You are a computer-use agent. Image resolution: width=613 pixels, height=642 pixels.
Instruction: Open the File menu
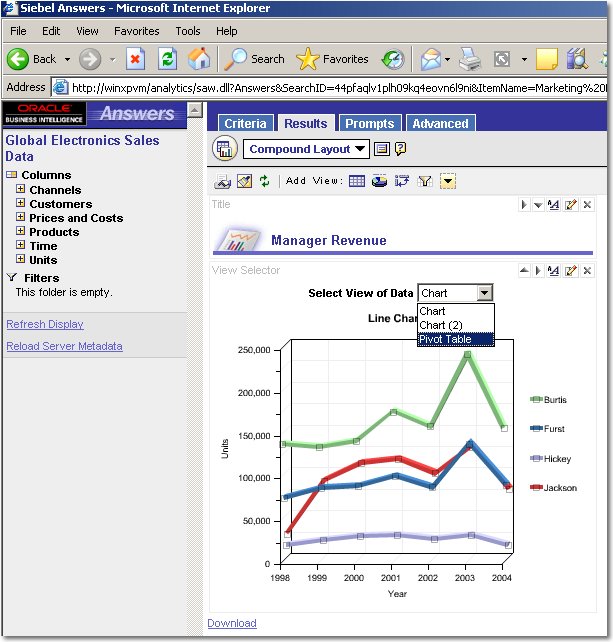18,31
